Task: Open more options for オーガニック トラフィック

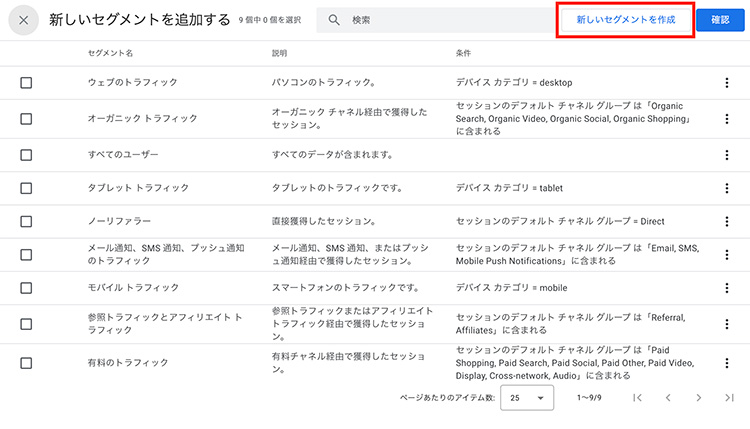Action: tap(727, 119)
